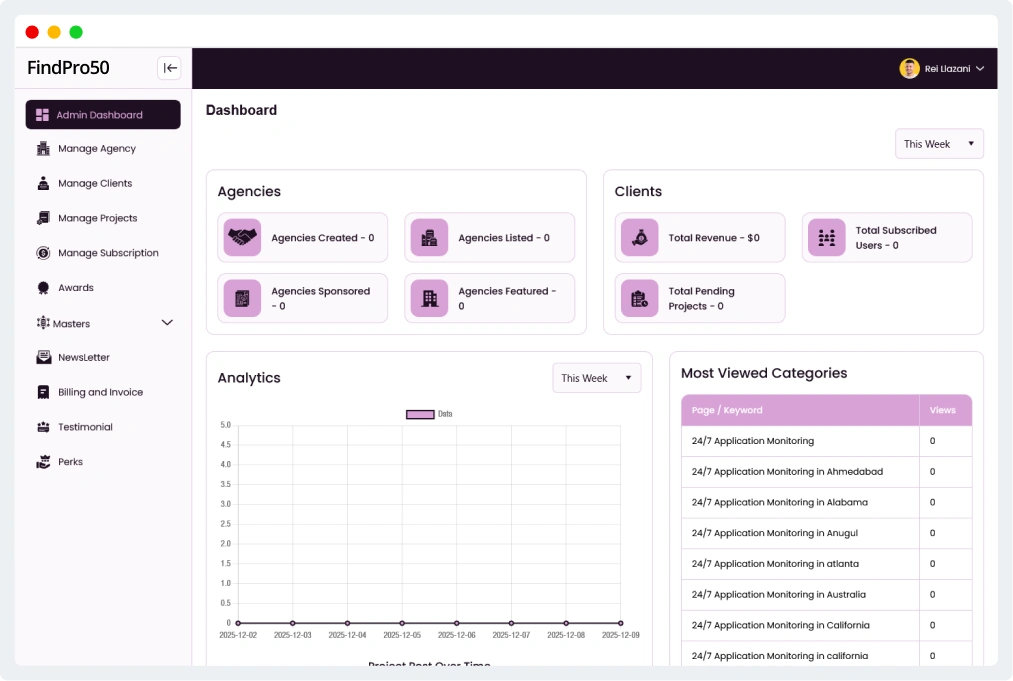Click the Total Revenue money bag icon
1013x681 pixels.
639,238
